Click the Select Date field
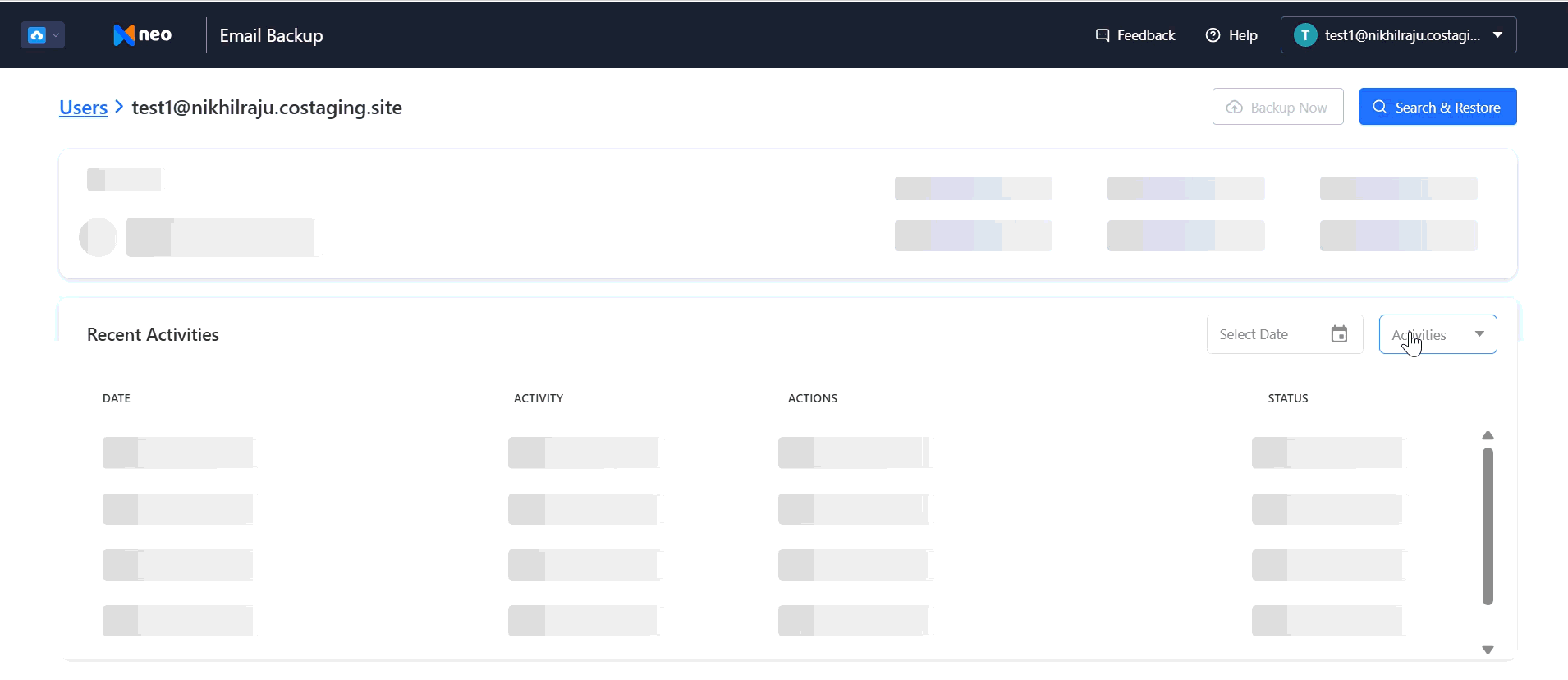The image size is (1568, 680). tap(1284, 334)
